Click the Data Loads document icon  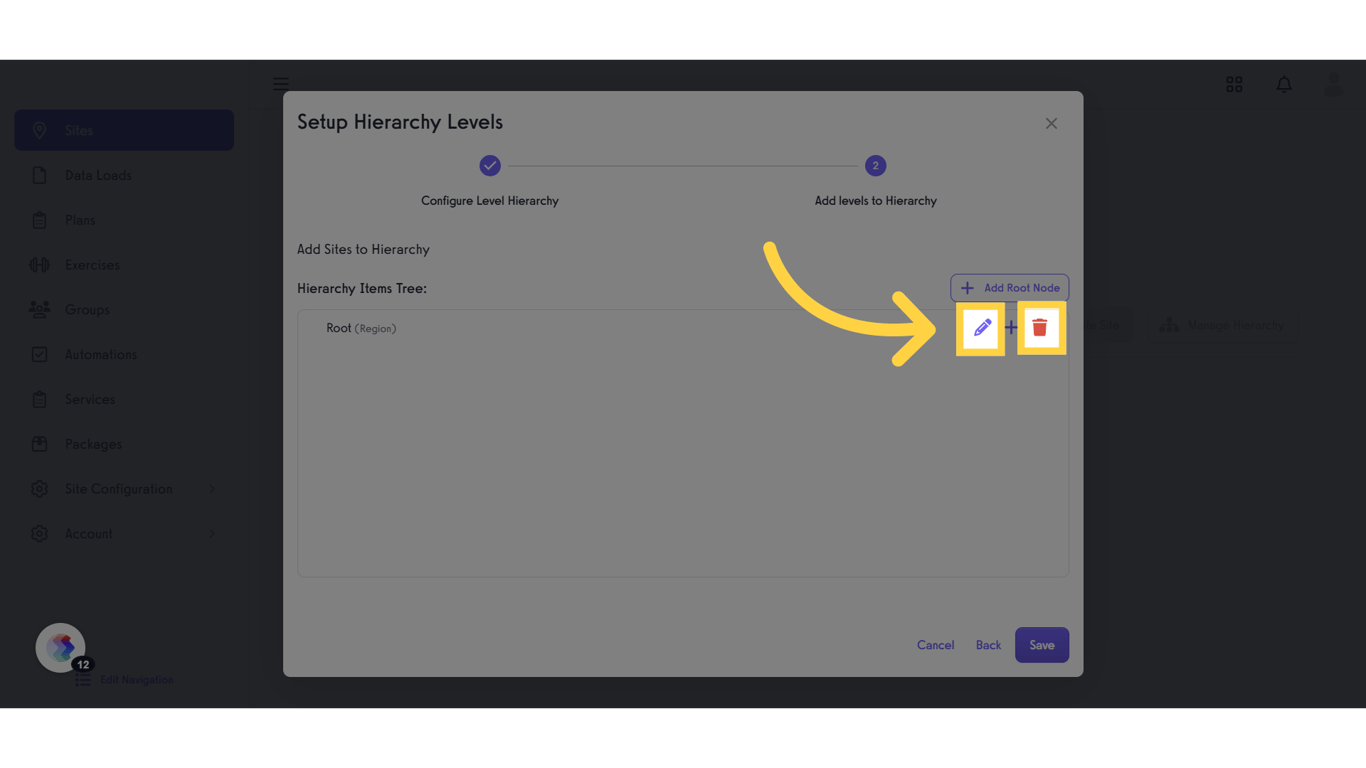39,175
